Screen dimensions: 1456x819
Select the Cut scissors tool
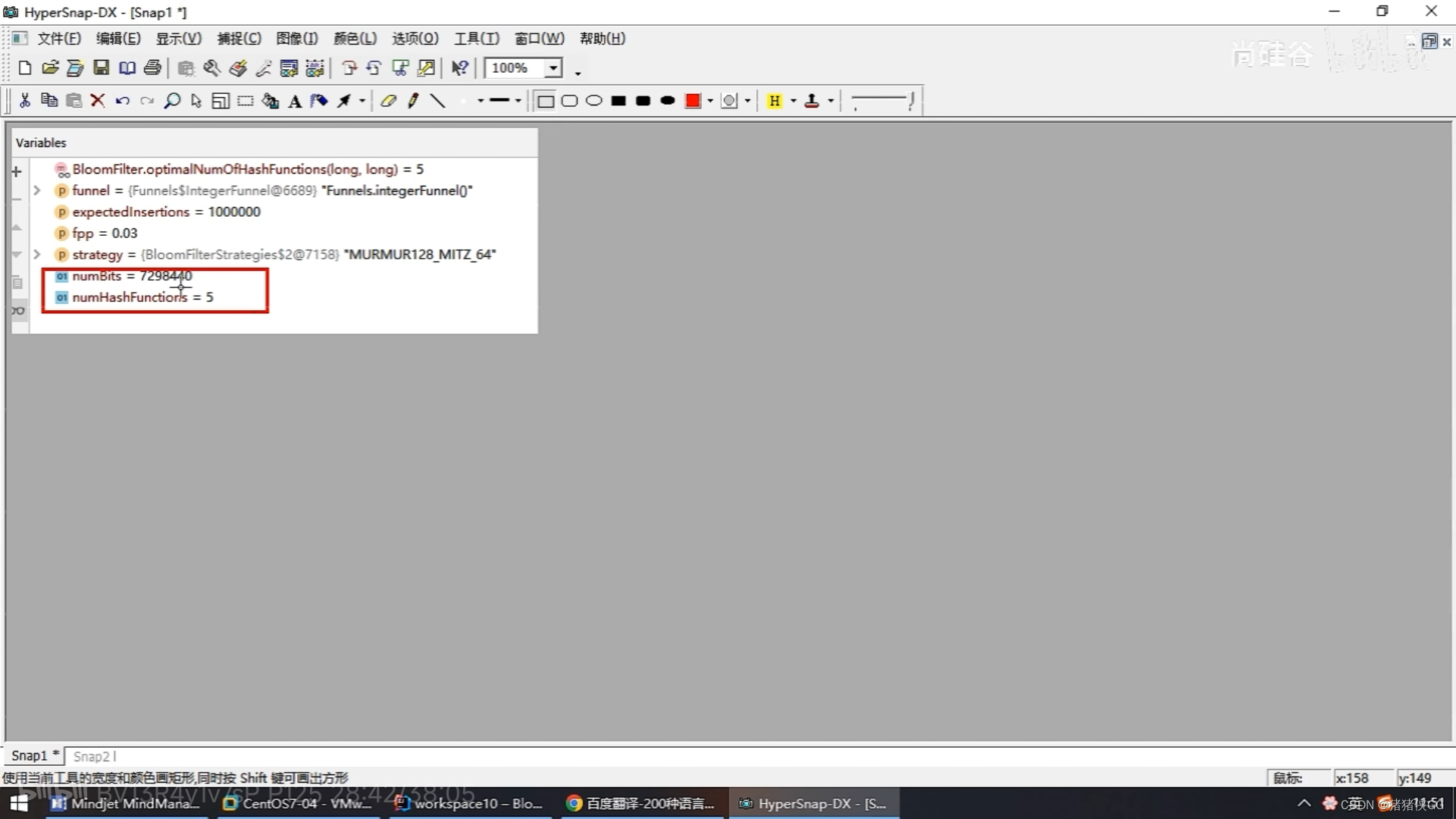tap(25, 100)
